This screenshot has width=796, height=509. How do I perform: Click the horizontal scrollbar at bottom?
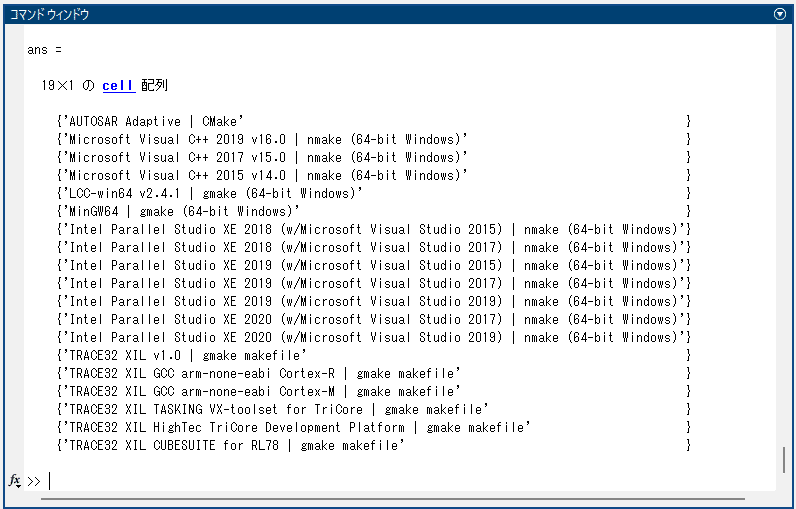tap(392, 499)
